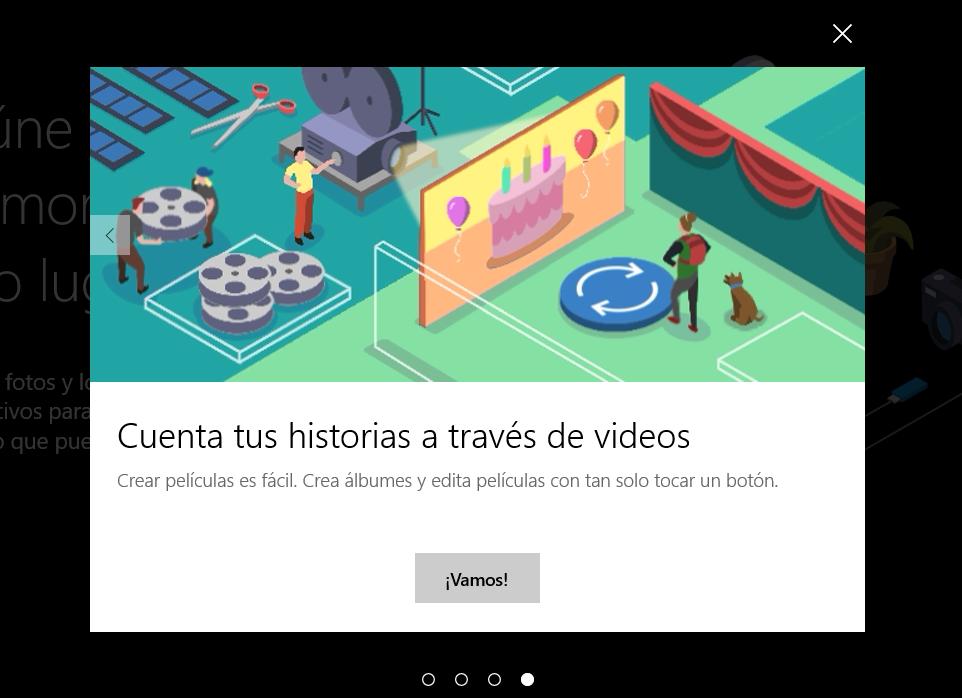Click the heading 'Cuenta tus historias a través de videos'
Image resolution: width=962 pixels, height=698 pixels.
403,436
